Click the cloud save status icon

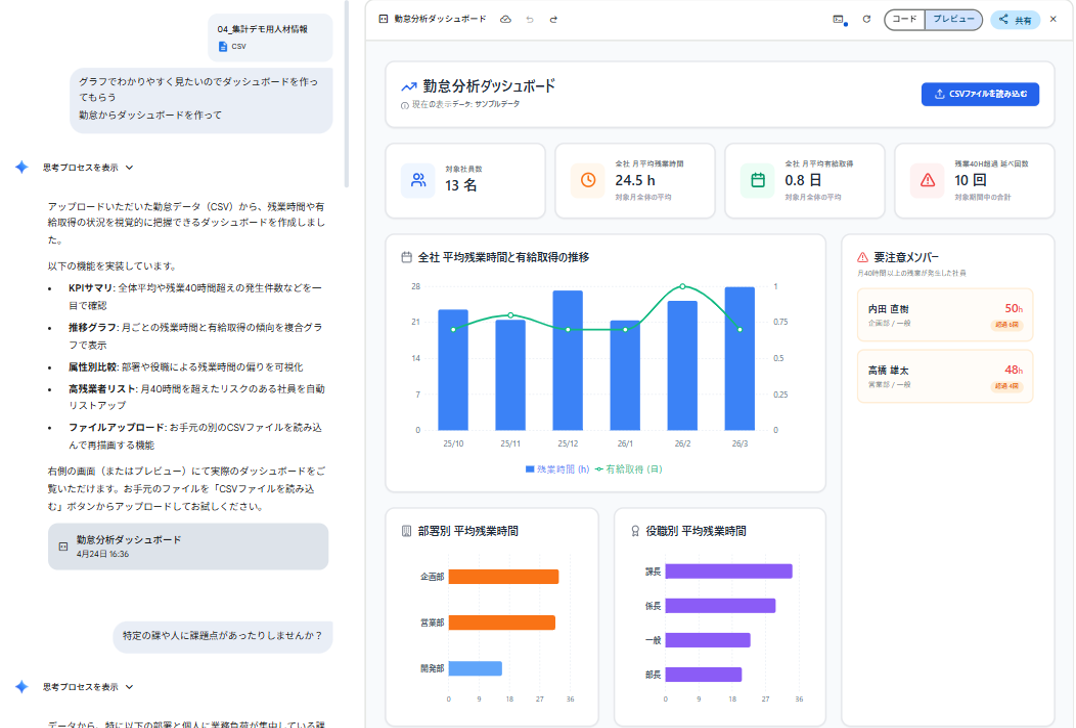tap(505, 19)
